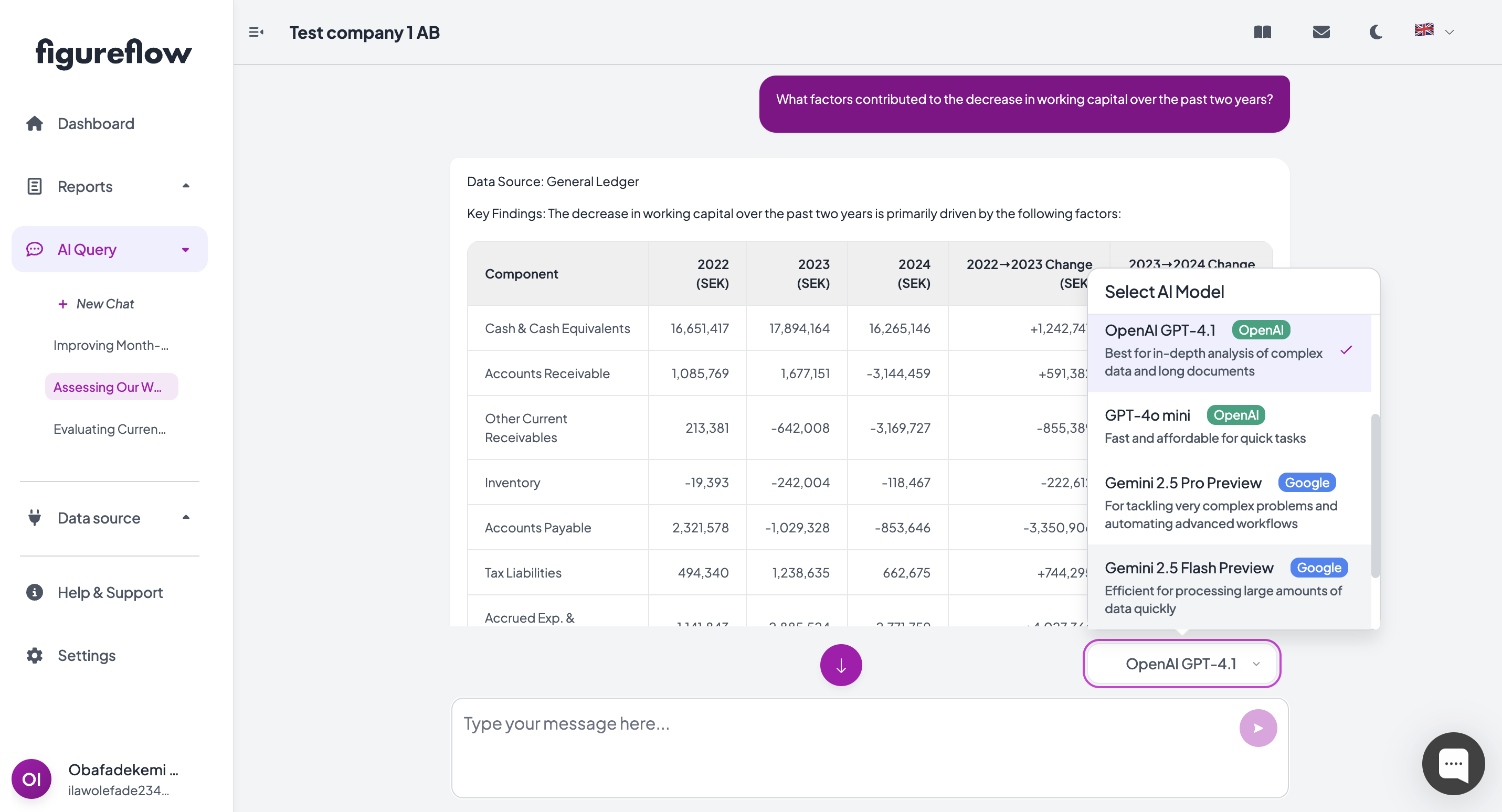Select Gemini 2.5 Flash Preview model
The height and width of the screenshot is (812, 1502).
pos(1229,587)
